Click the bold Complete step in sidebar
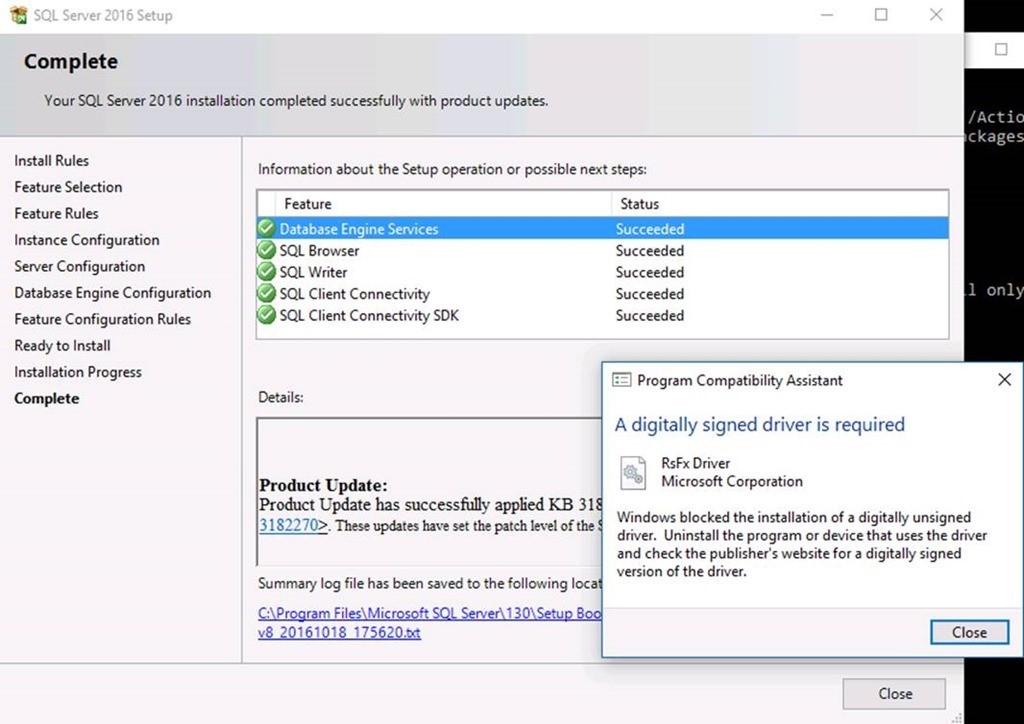Screen dimensions: 1024x724 point(46,398)
